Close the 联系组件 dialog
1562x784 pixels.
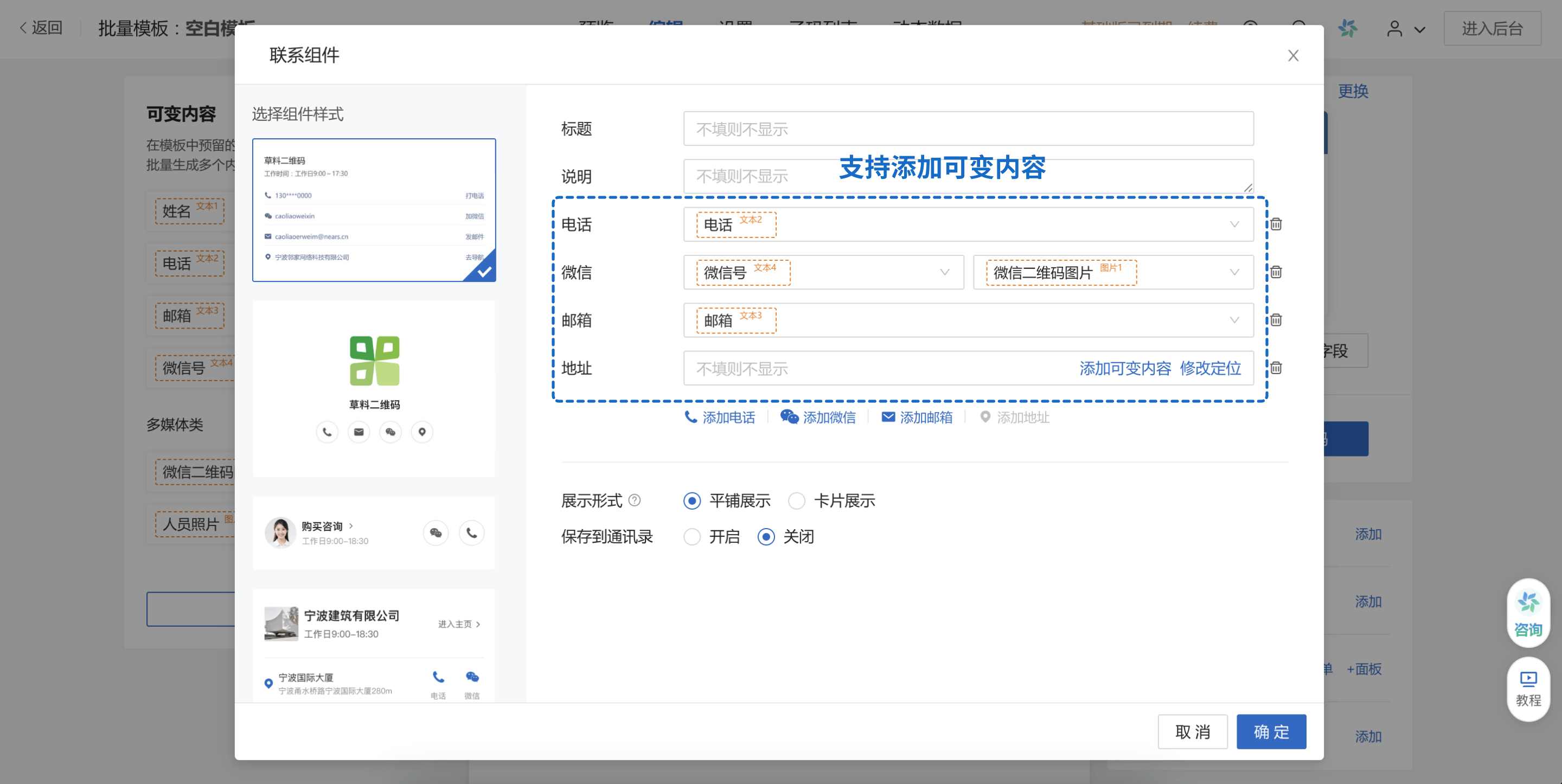coord(1293,56)
